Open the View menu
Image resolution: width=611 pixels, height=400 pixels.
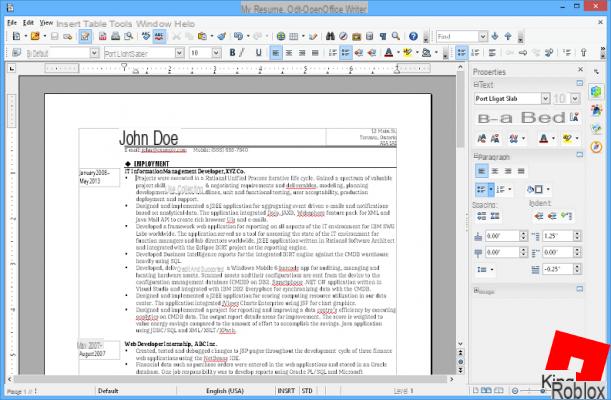click(46, 23)
